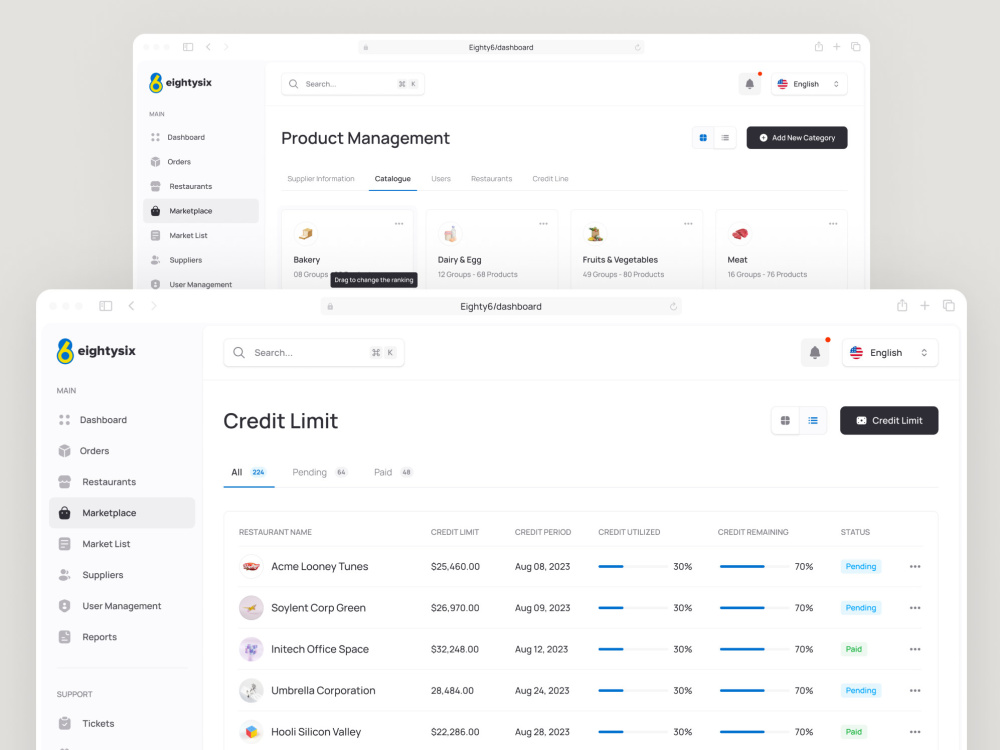Image resolution: width=1000 pixels, height=750 pixels.
Task: Open the Credit Line tab
Action: [550, 179]
